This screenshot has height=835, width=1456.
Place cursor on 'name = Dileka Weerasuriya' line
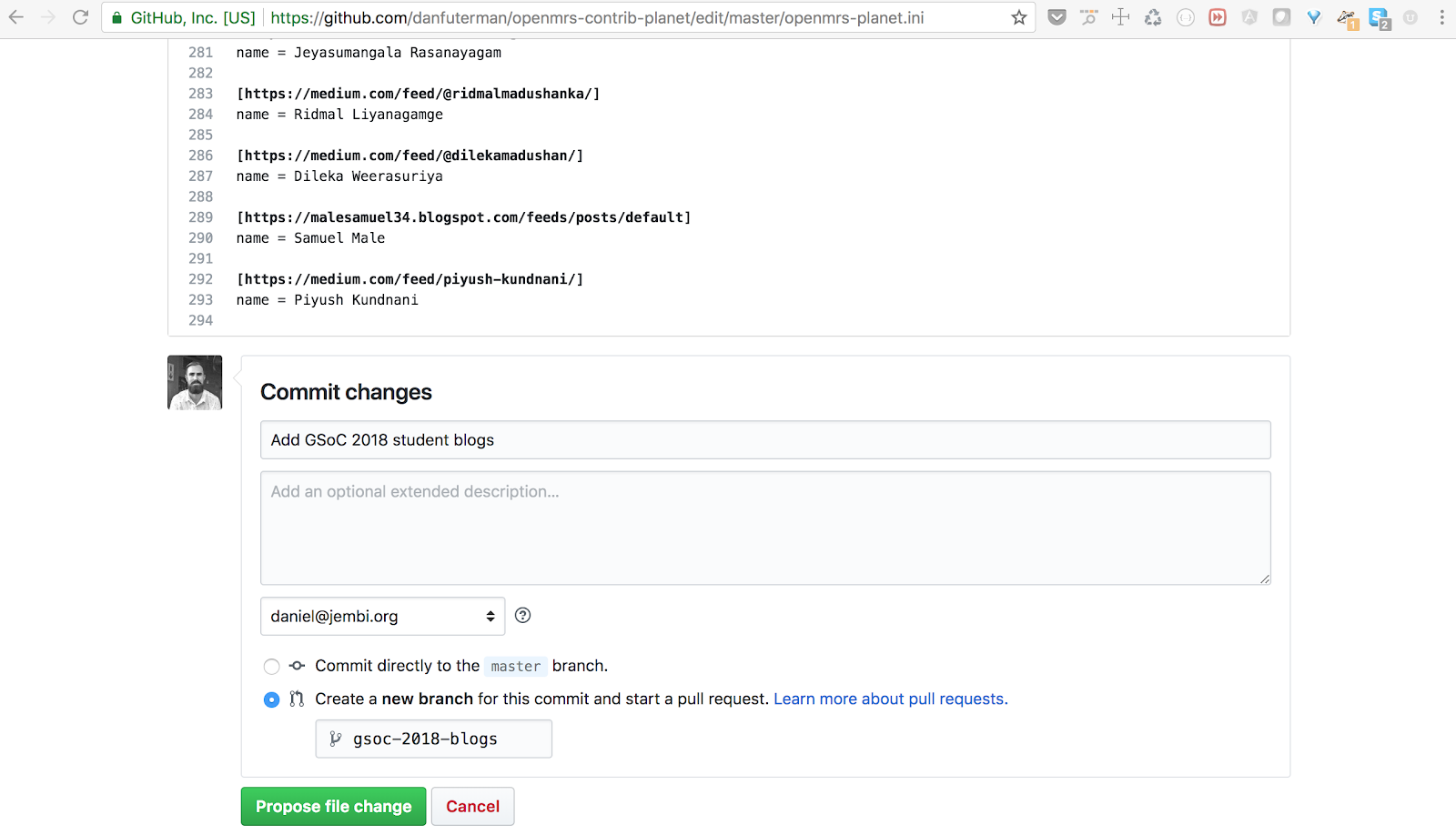click(x=339, y=176)
